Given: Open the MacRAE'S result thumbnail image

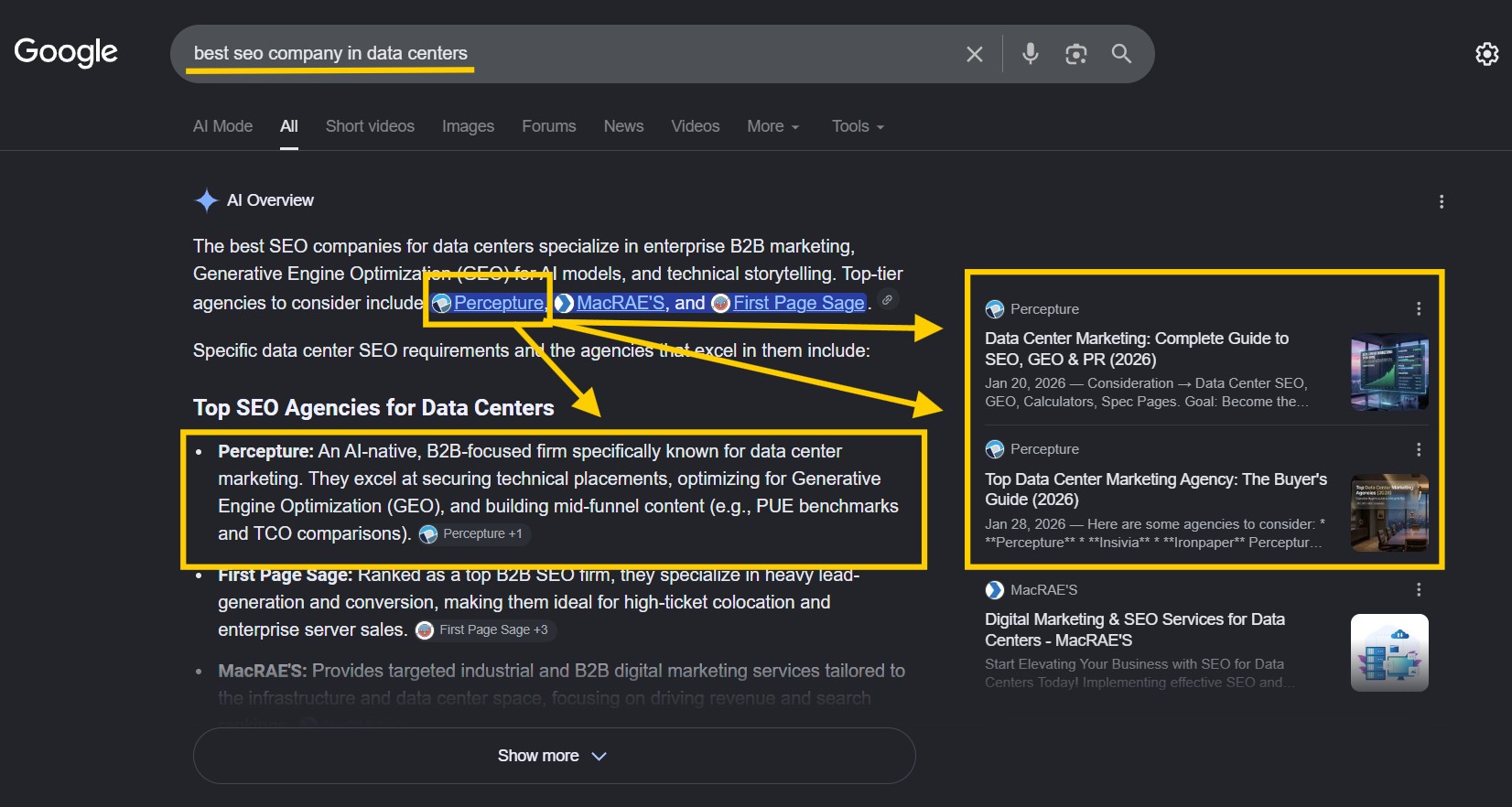Looking at the screenshot, I should (1389, 652).
